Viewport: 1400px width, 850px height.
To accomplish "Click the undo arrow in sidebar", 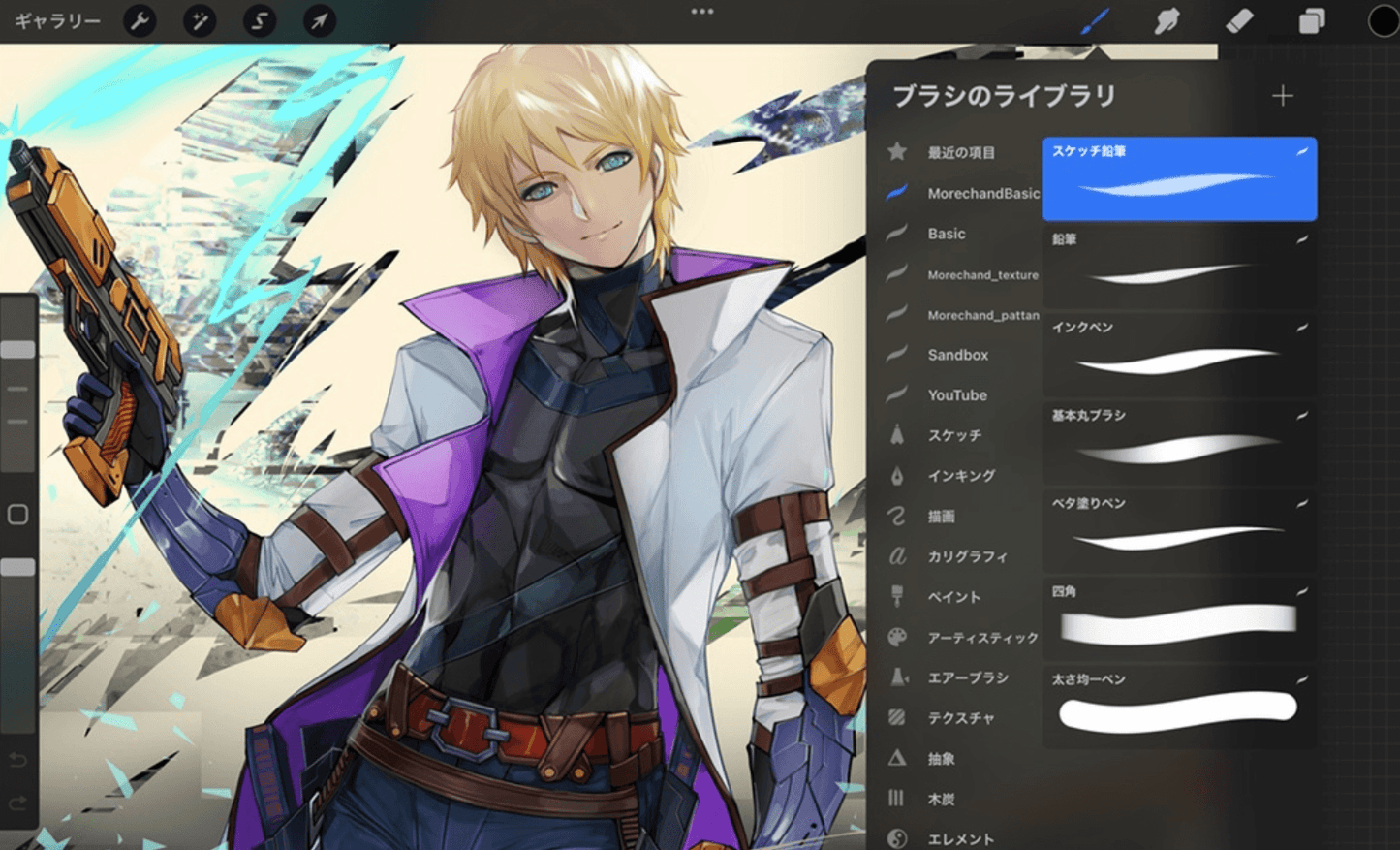I will coord(17,761).
